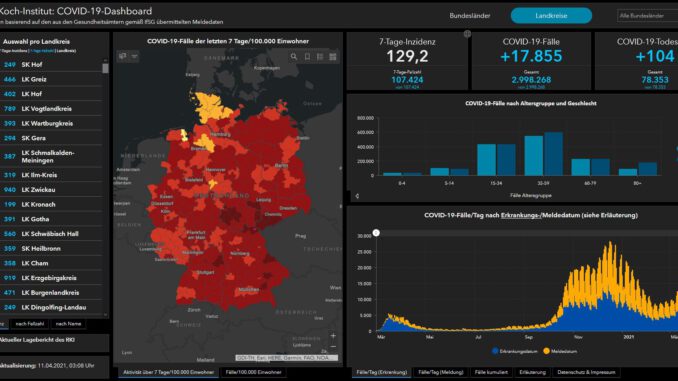Screen dimensions: 678x381
Task: Select LK Greiz in district list
Action: tap(51, 79)
